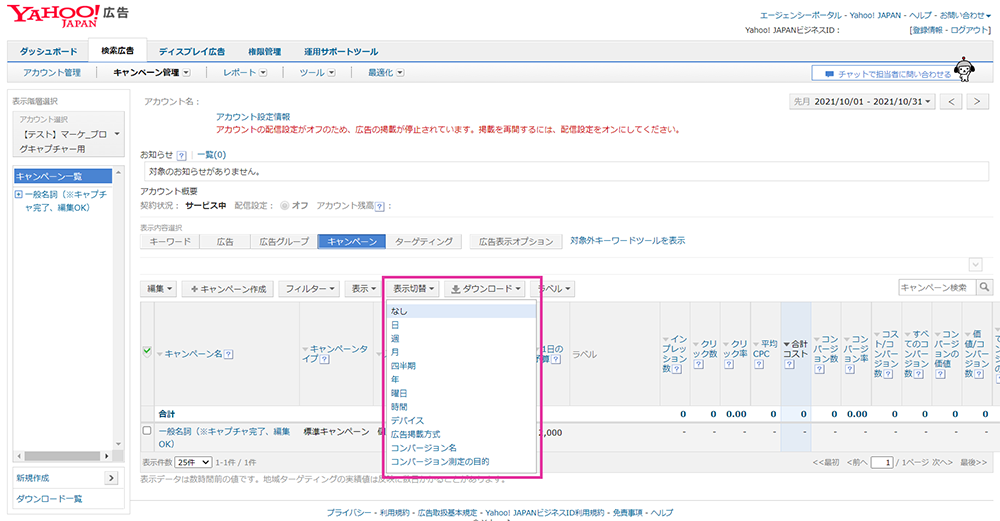Click arrow button beside 新規作成
The height and width of the screenshot is (521, 1000).
111,478
